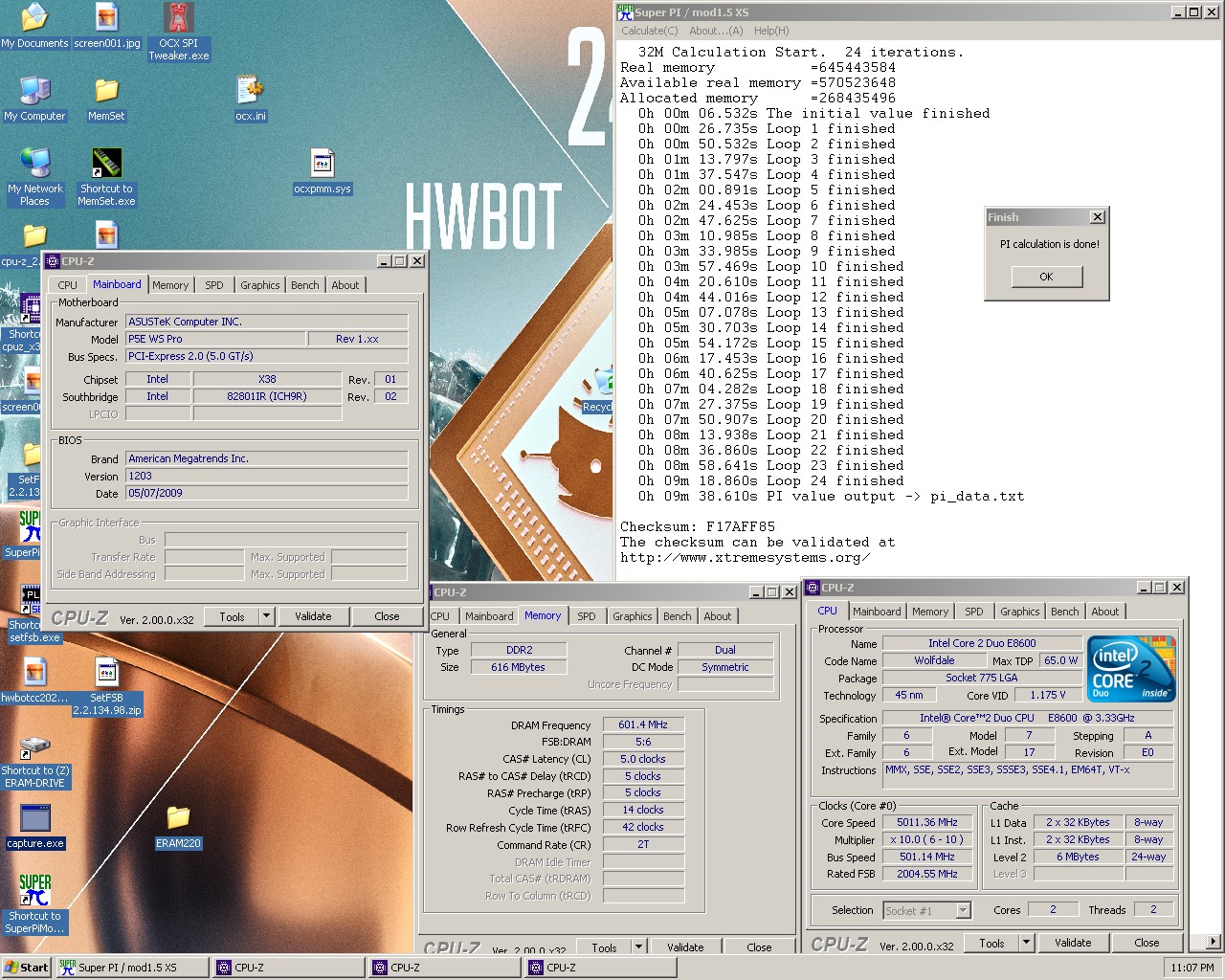This screenshot has height=980, width=1225.
Task: Launch OCX SPI Tweaker.exe icon
Action: coord(179,32)
